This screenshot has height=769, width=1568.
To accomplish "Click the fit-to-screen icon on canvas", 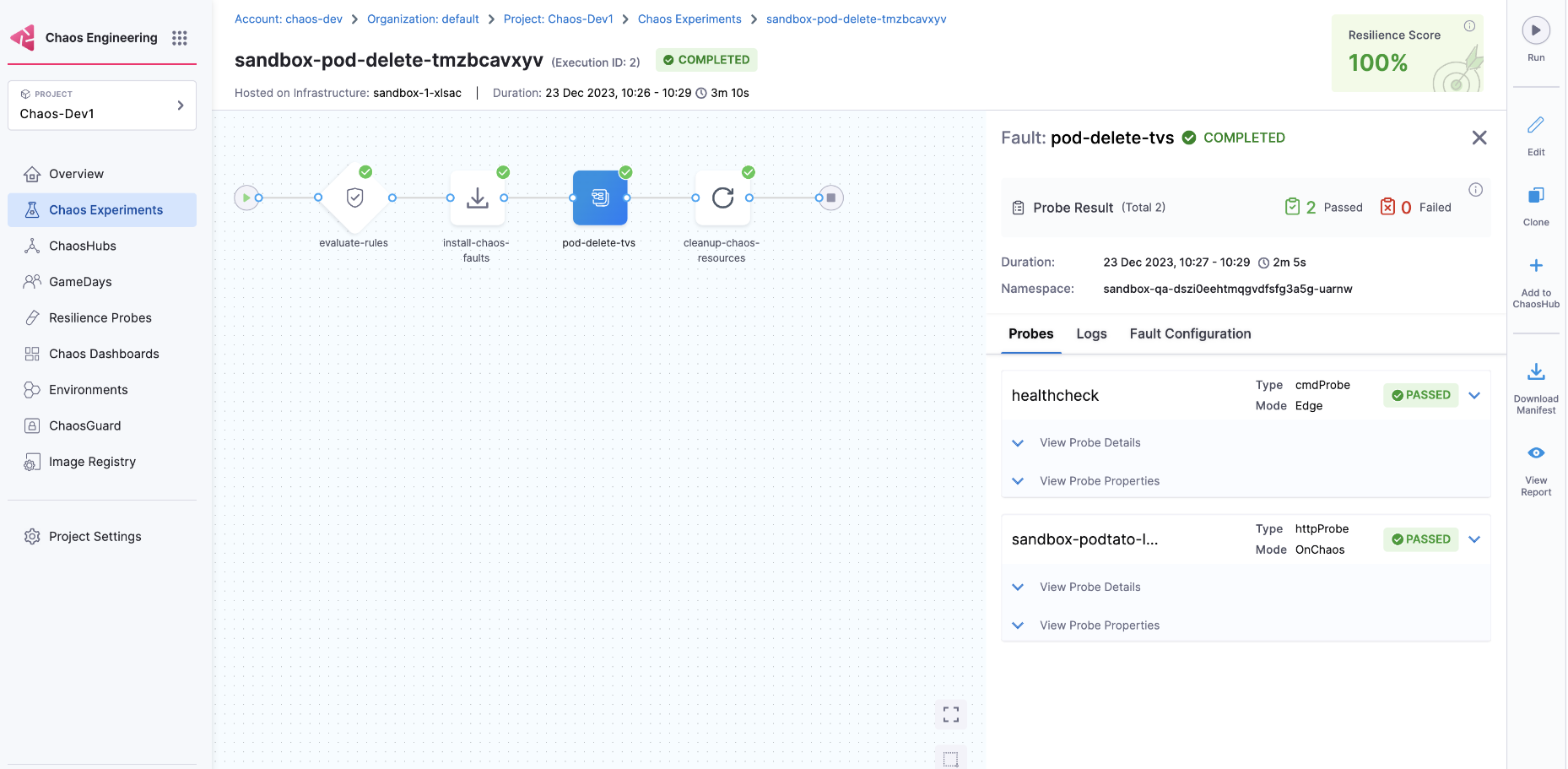I will [x=950, y=715].
